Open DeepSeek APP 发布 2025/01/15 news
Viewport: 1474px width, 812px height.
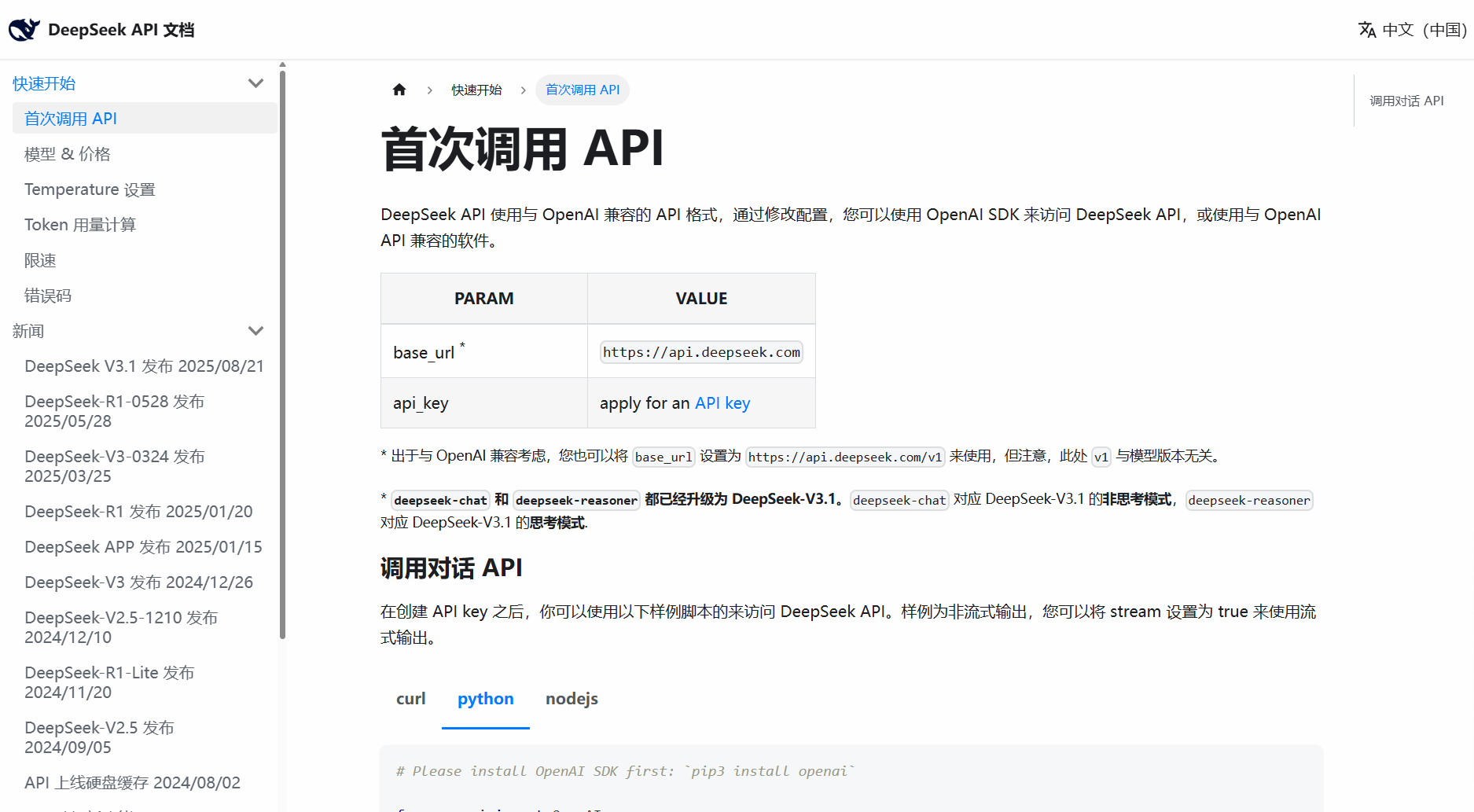coord(145,547)
